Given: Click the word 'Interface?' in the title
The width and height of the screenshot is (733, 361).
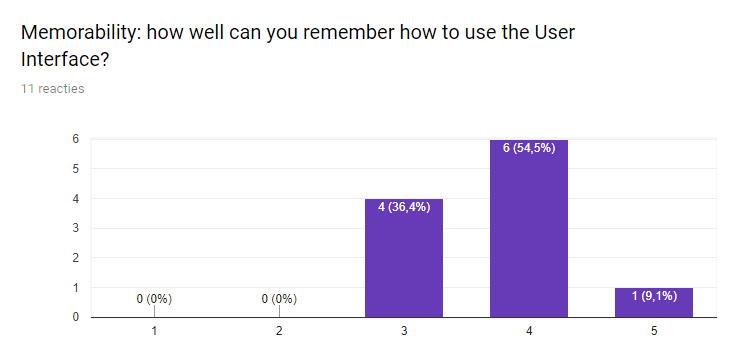Looking at the screenshot, I should point(65,60).
